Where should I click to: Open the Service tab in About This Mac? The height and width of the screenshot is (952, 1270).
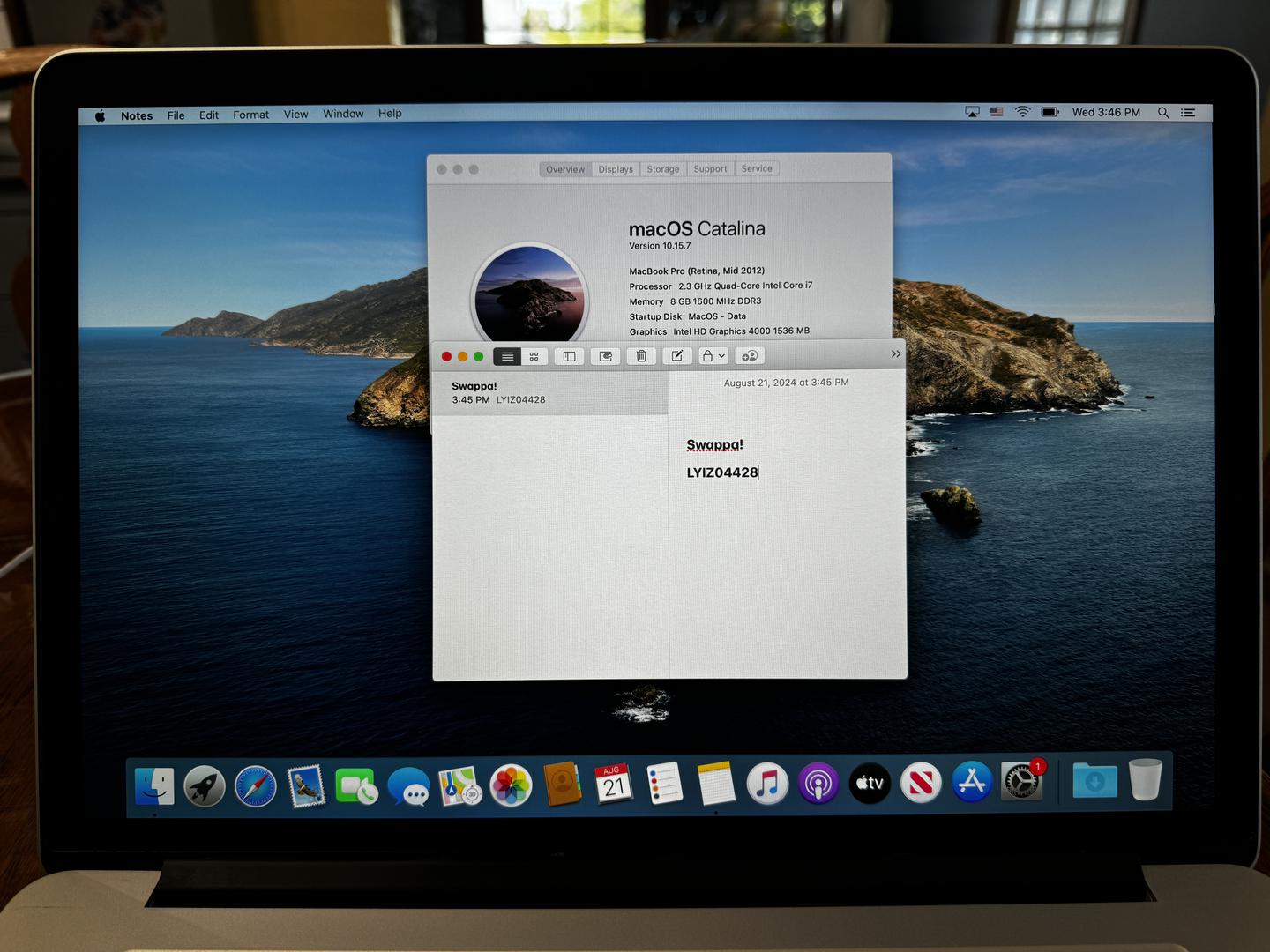(757, 168)
